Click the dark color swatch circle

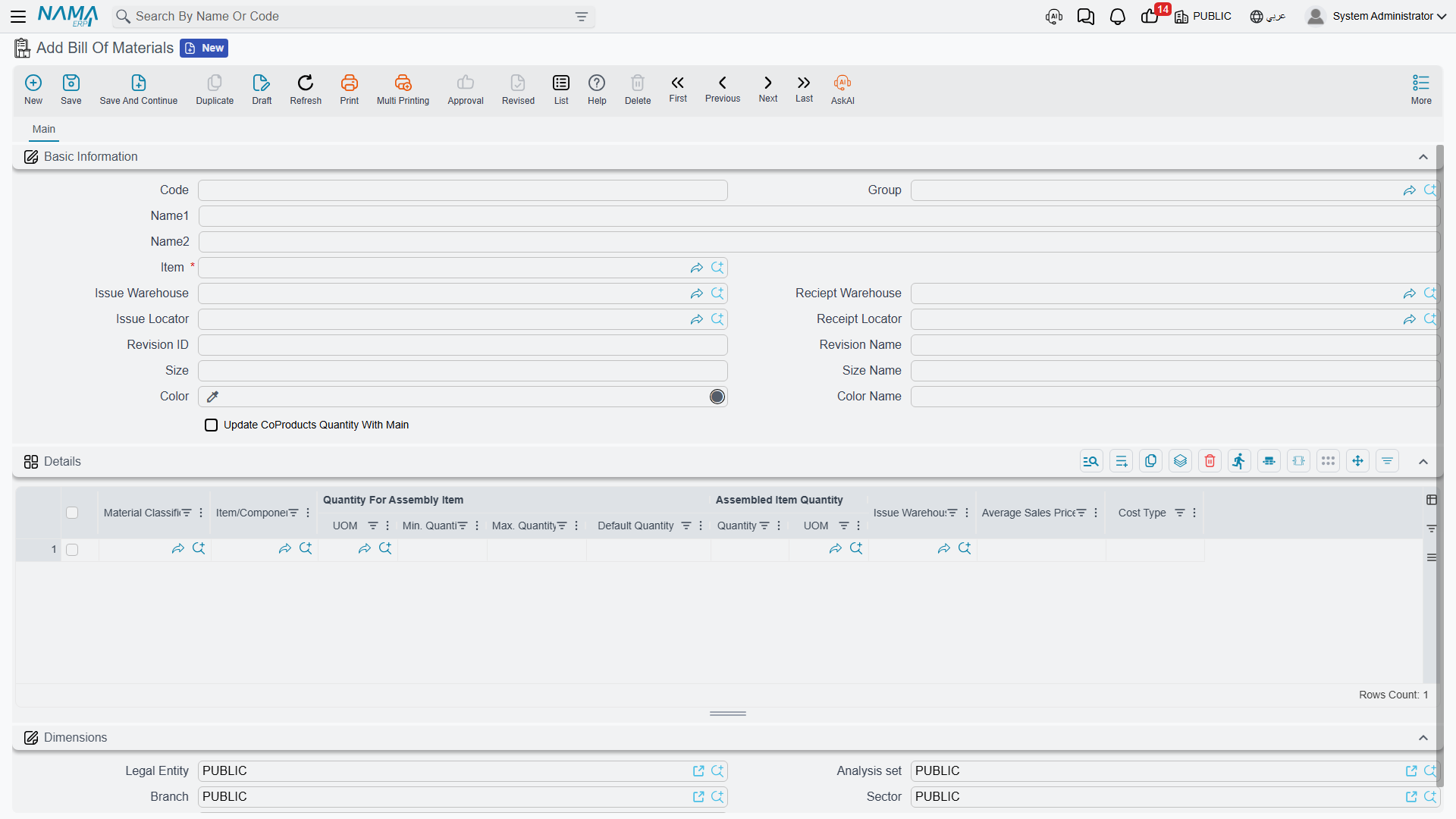tap(717, 397)
